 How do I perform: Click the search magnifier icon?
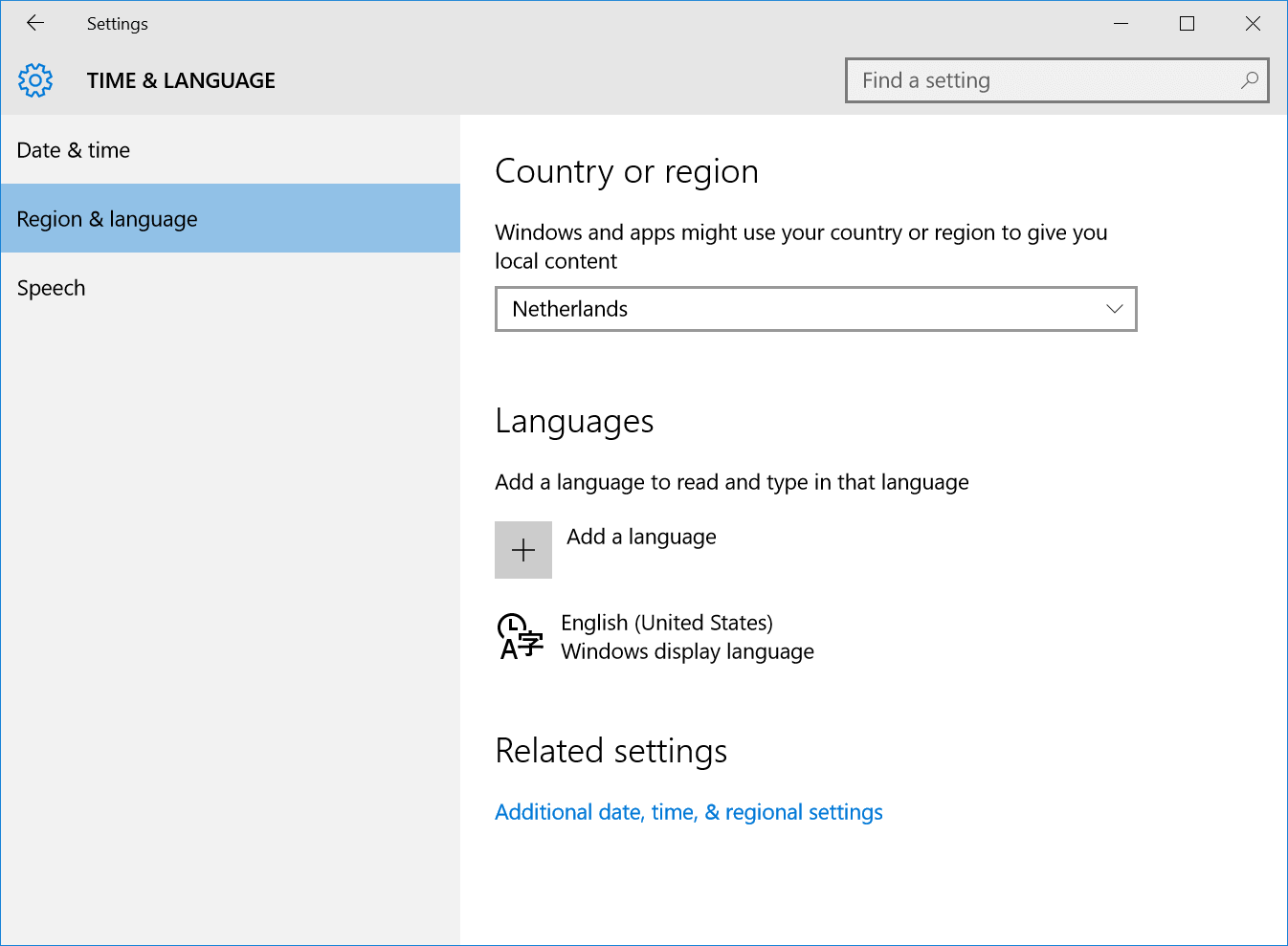pyautogui.click(x=1249, y=80)
